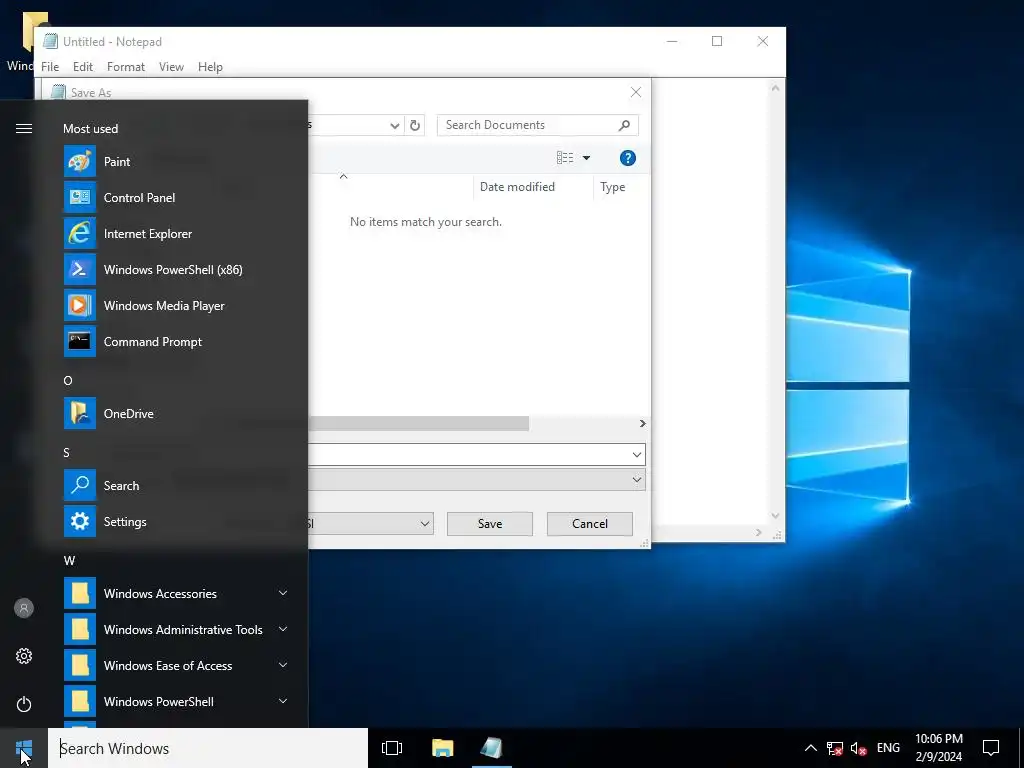Open the Encoding dropdown
Image resolution: width=1024 pixels, height=768 pixels.
424,524
